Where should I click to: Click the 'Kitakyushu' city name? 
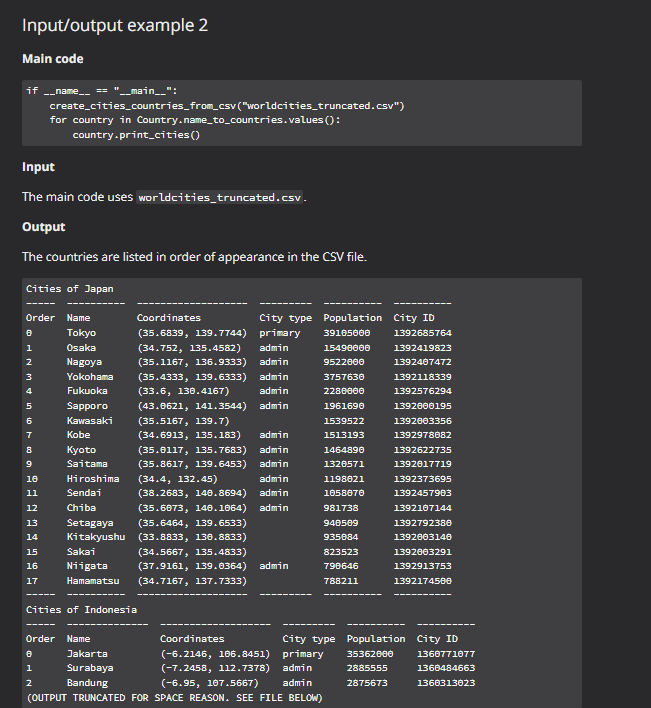point(96,536)
